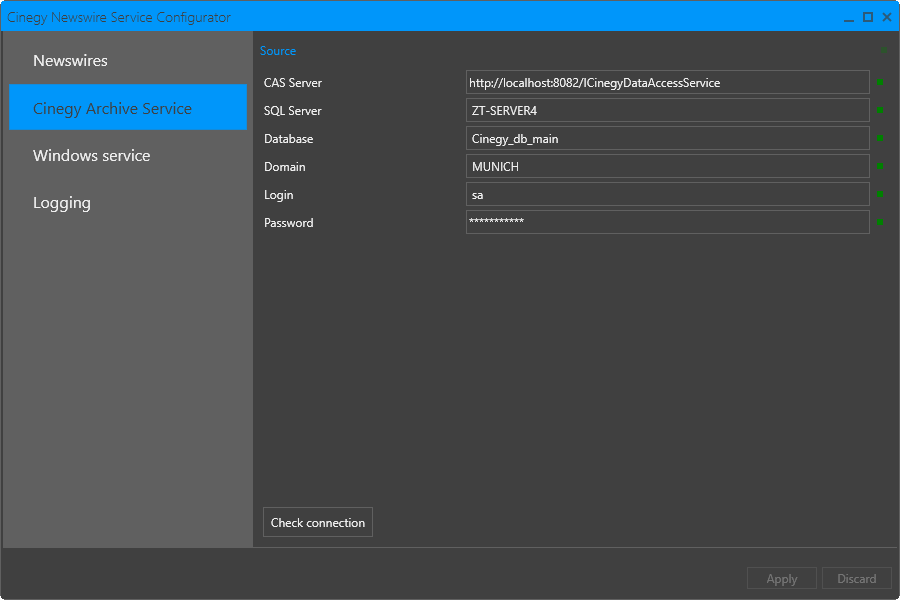Click the Password label

click(x=289, y=223)
